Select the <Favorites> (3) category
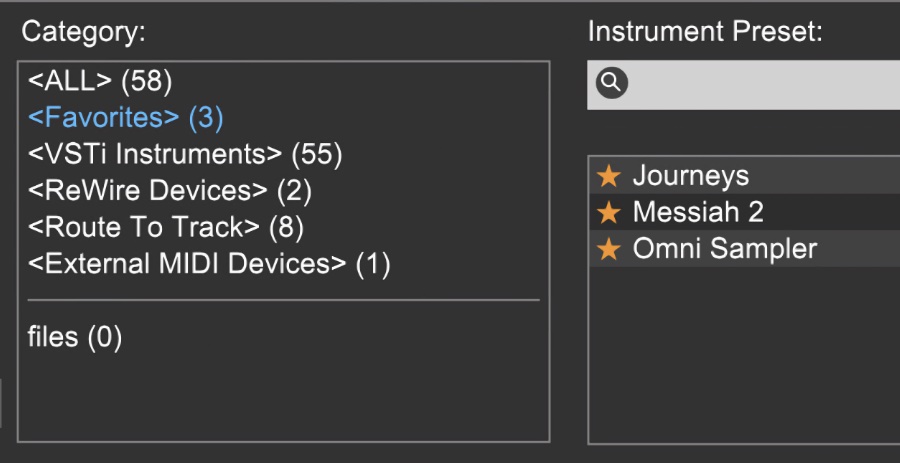The width and height of the screenshot is (900, 463). 125,118
